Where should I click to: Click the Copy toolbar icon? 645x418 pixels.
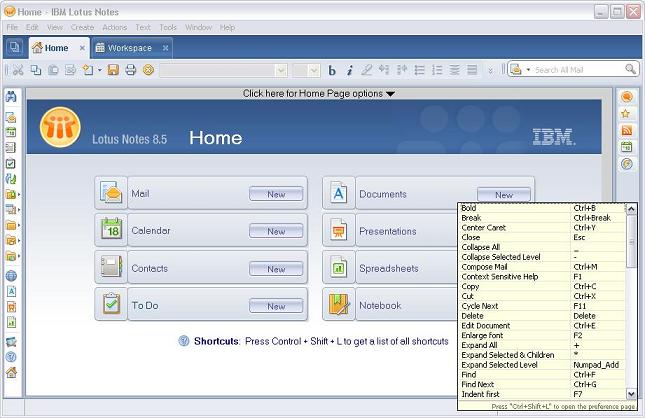pos(36,70)
